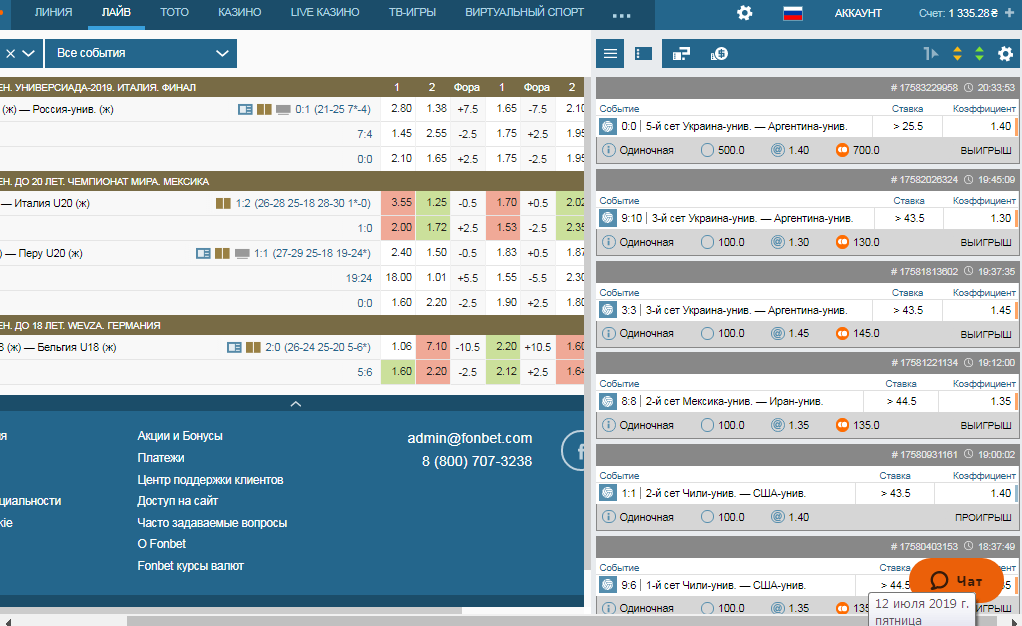This screenshot has height=626, width=1022.
Task: Open match stats icon for Бельгия U18 row
Action: click(x=234, y=348)
